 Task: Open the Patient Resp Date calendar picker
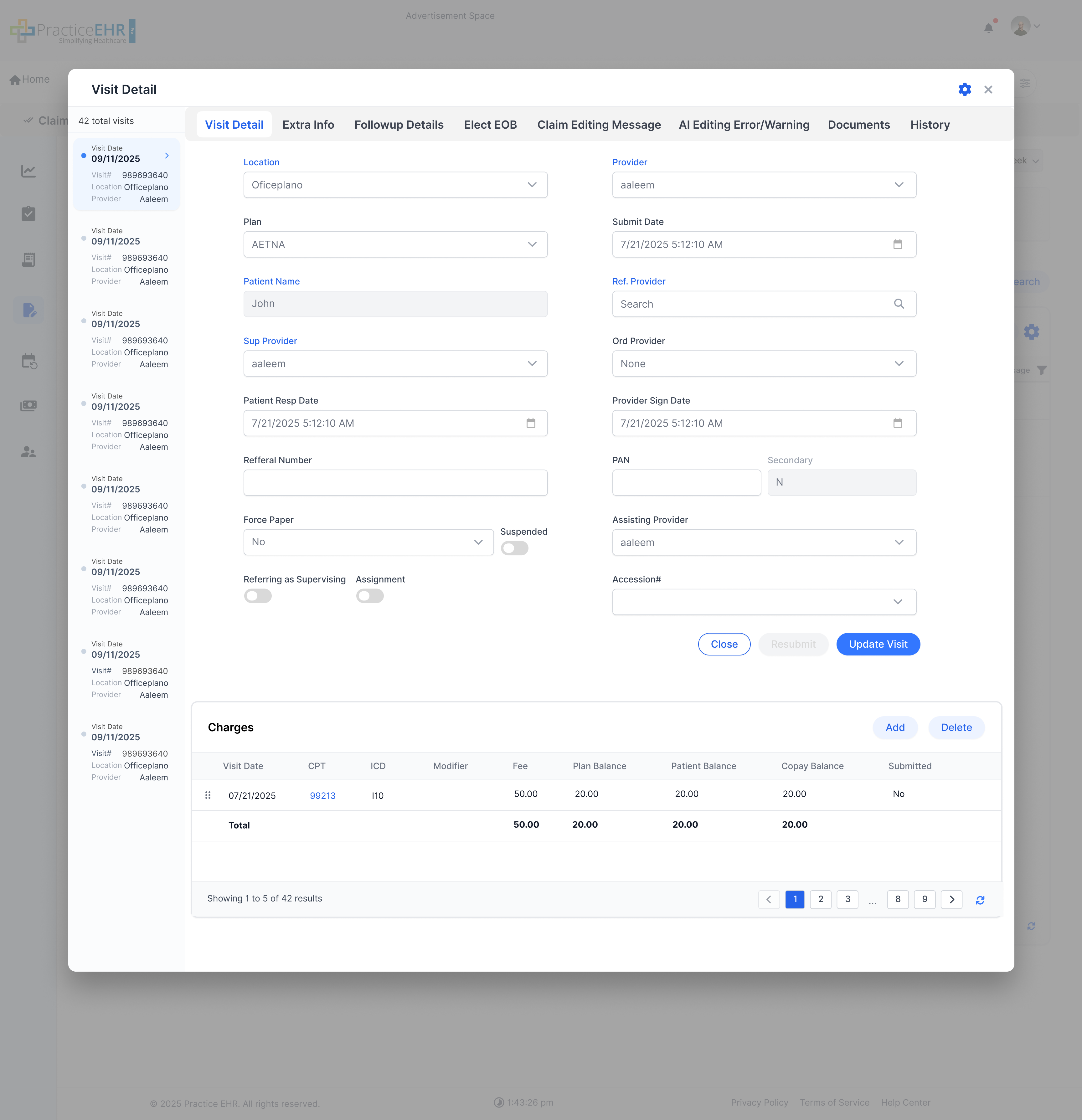(x=530, y=424)
